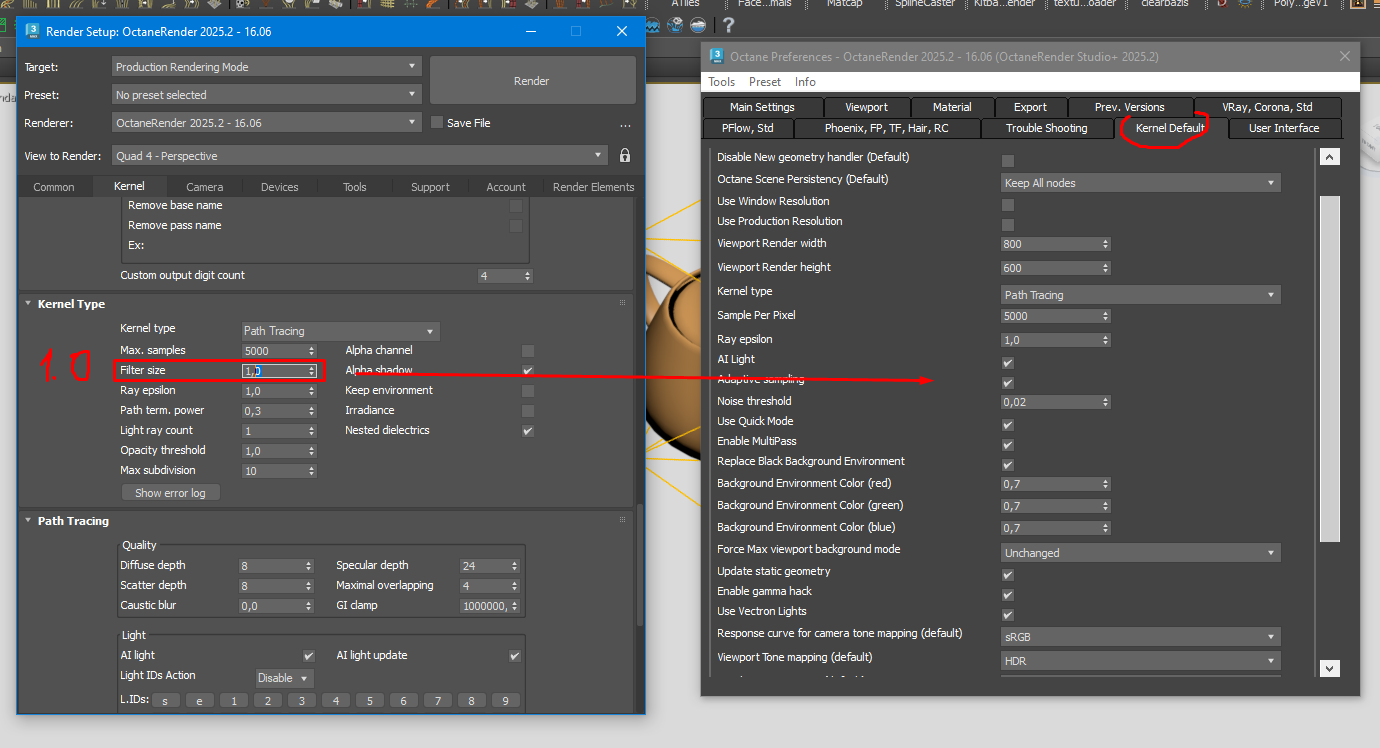Open the Kernel type dropdown in Octane Preferences

(1141, 295)
